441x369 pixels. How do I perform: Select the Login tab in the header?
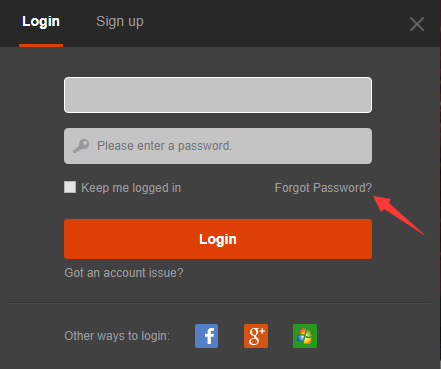coord(41,22)
